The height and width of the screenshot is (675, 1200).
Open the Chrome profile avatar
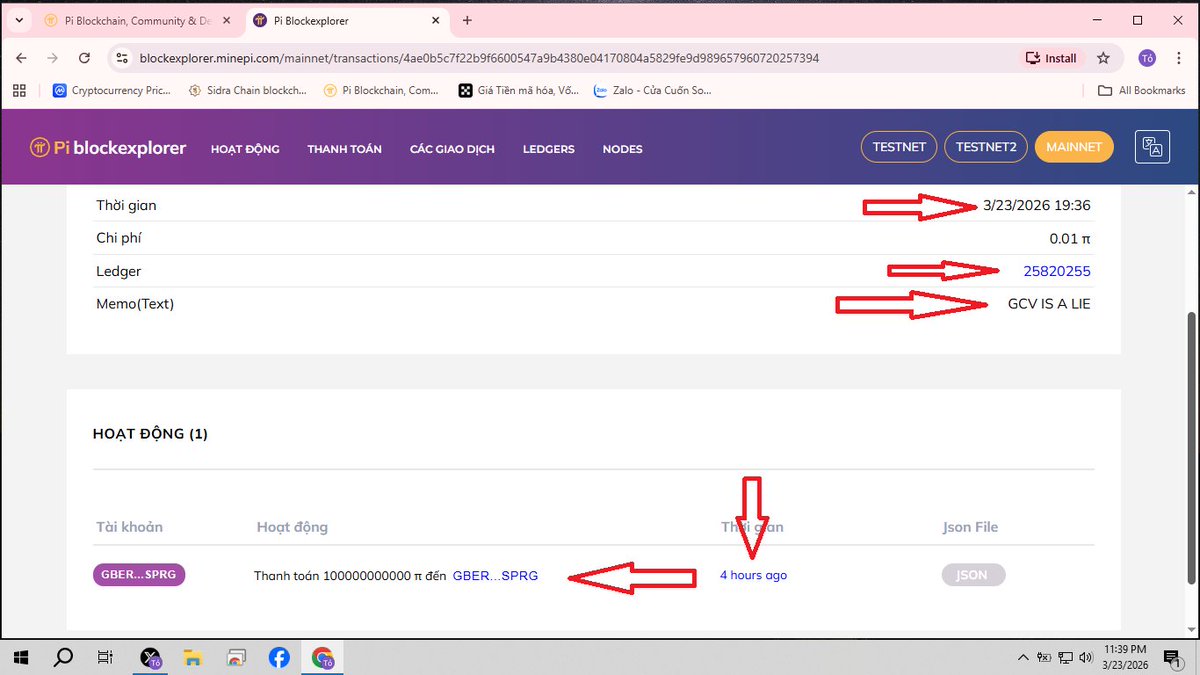tap(1147, 58)
